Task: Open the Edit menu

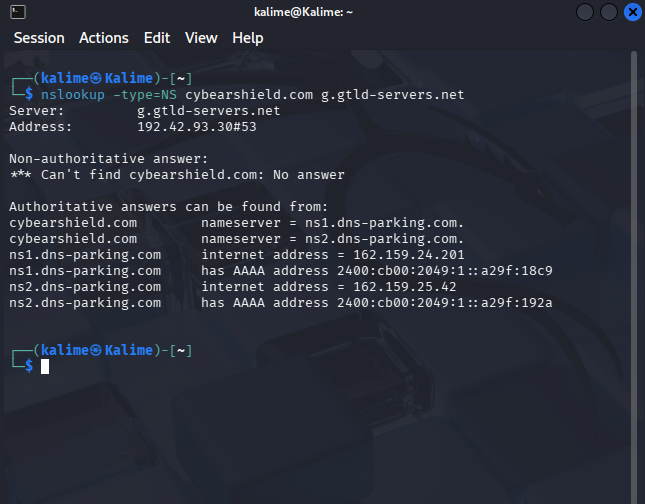Action: (156, 38)
